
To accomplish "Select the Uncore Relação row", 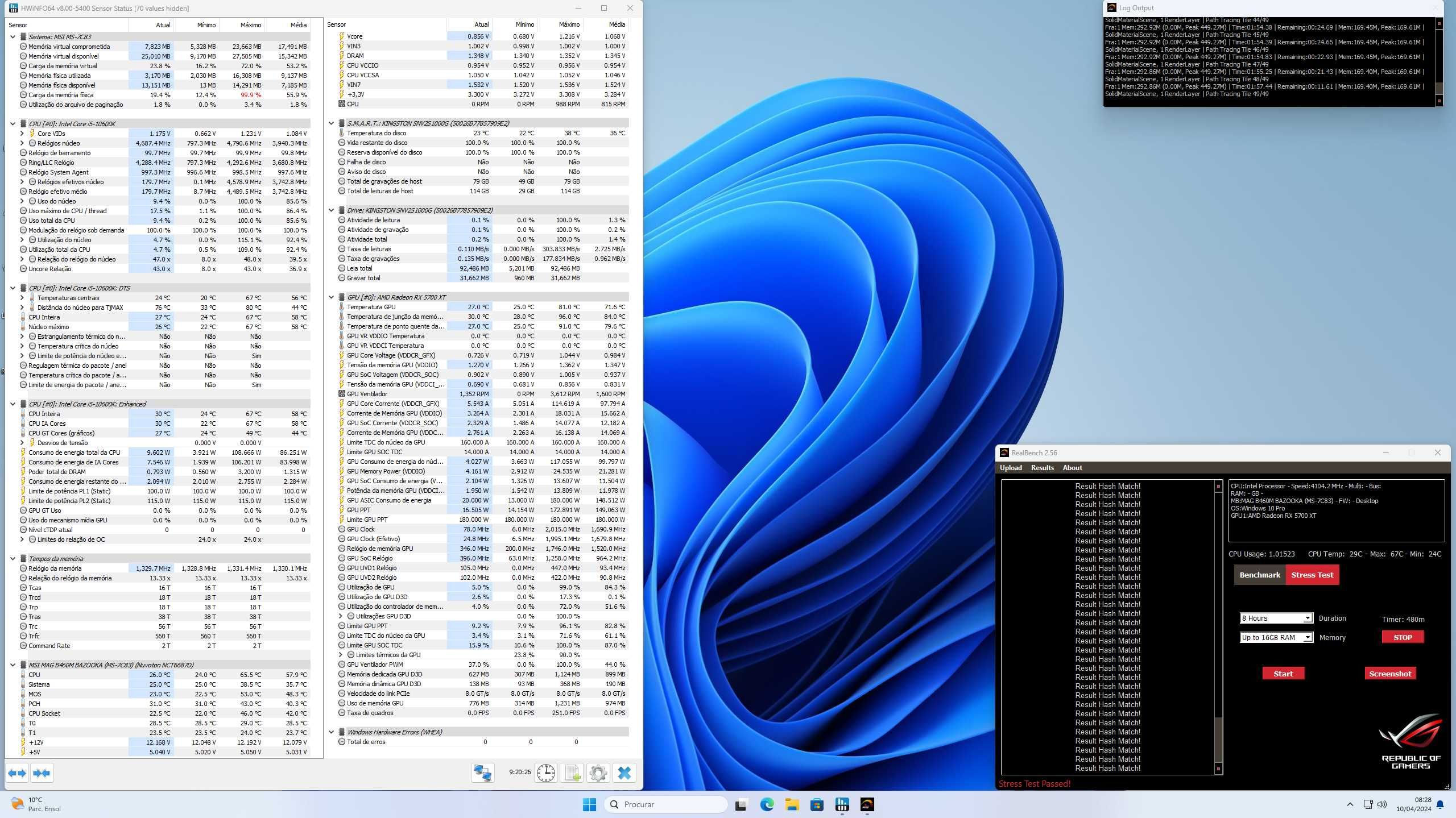I will [164, 269].
